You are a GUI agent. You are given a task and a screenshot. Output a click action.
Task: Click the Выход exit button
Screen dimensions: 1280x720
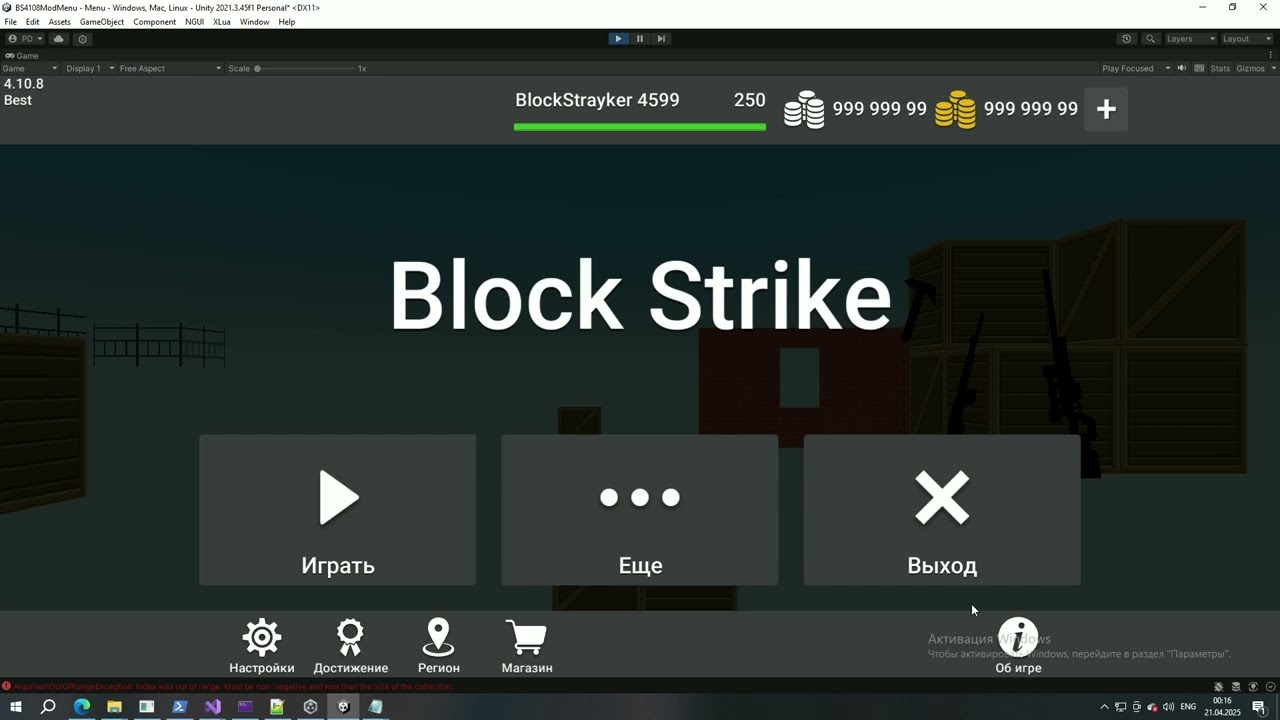tap(942, 510)
